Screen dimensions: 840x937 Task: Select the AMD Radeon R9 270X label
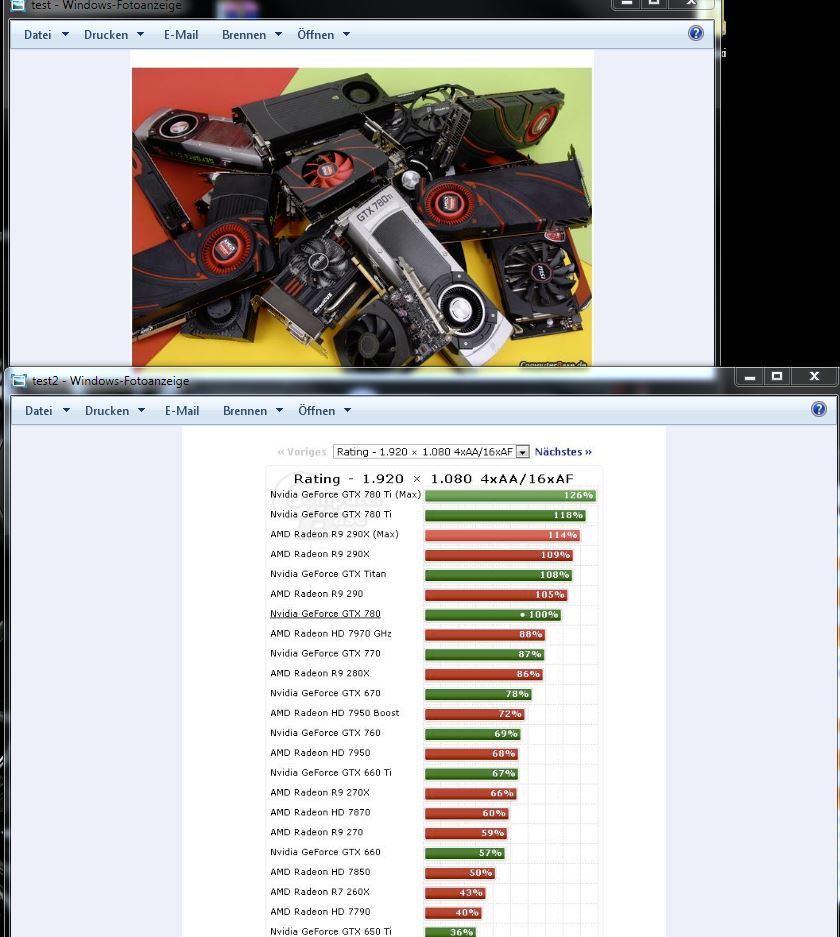point(320,792)
